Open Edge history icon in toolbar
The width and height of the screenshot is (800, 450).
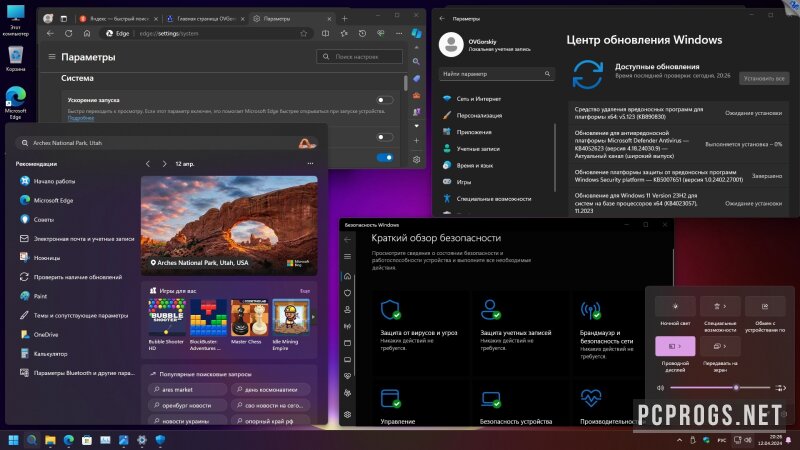click(362, 33)
